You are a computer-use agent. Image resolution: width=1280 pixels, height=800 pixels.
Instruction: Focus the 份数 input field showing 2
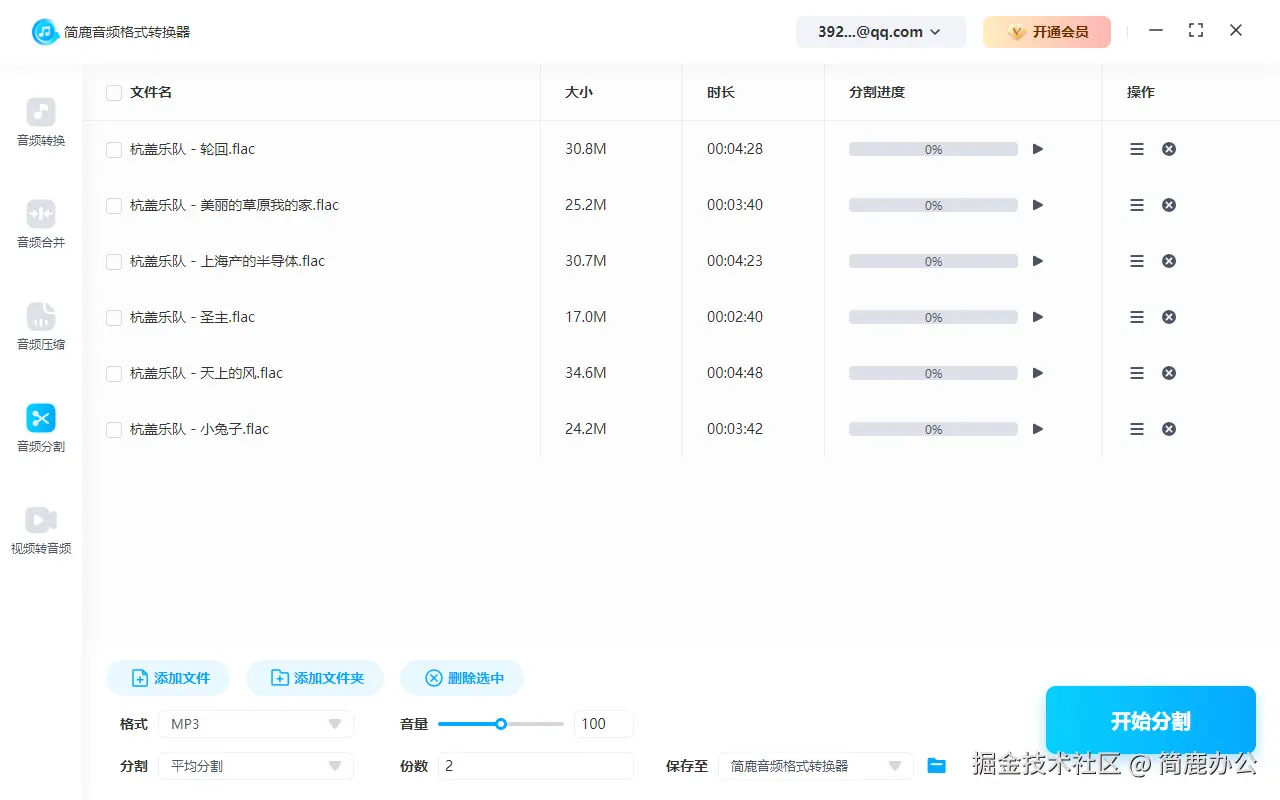536,766
